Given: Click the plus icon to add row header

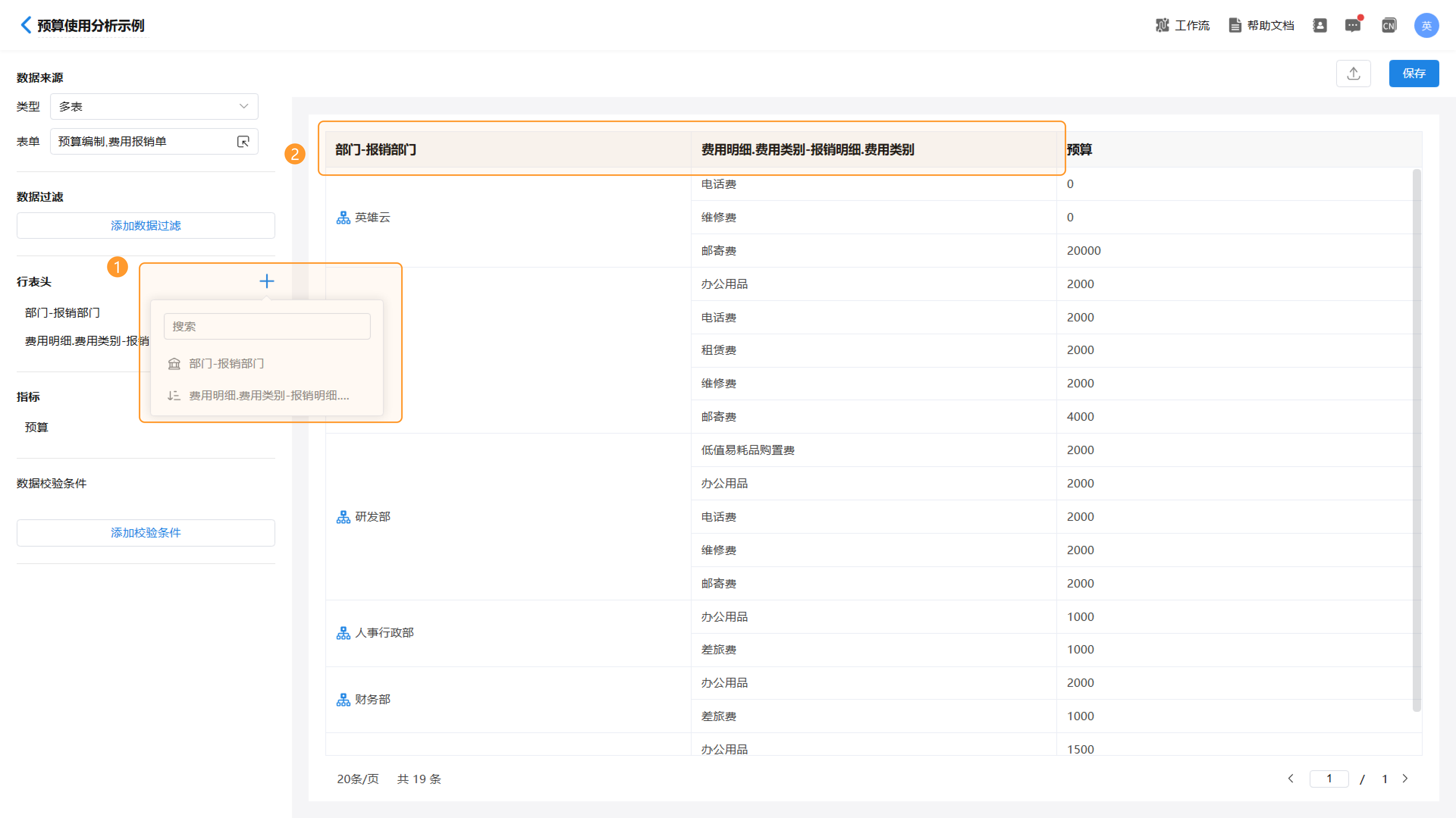Looking at the screenshot, I should (x=267, y=281).
